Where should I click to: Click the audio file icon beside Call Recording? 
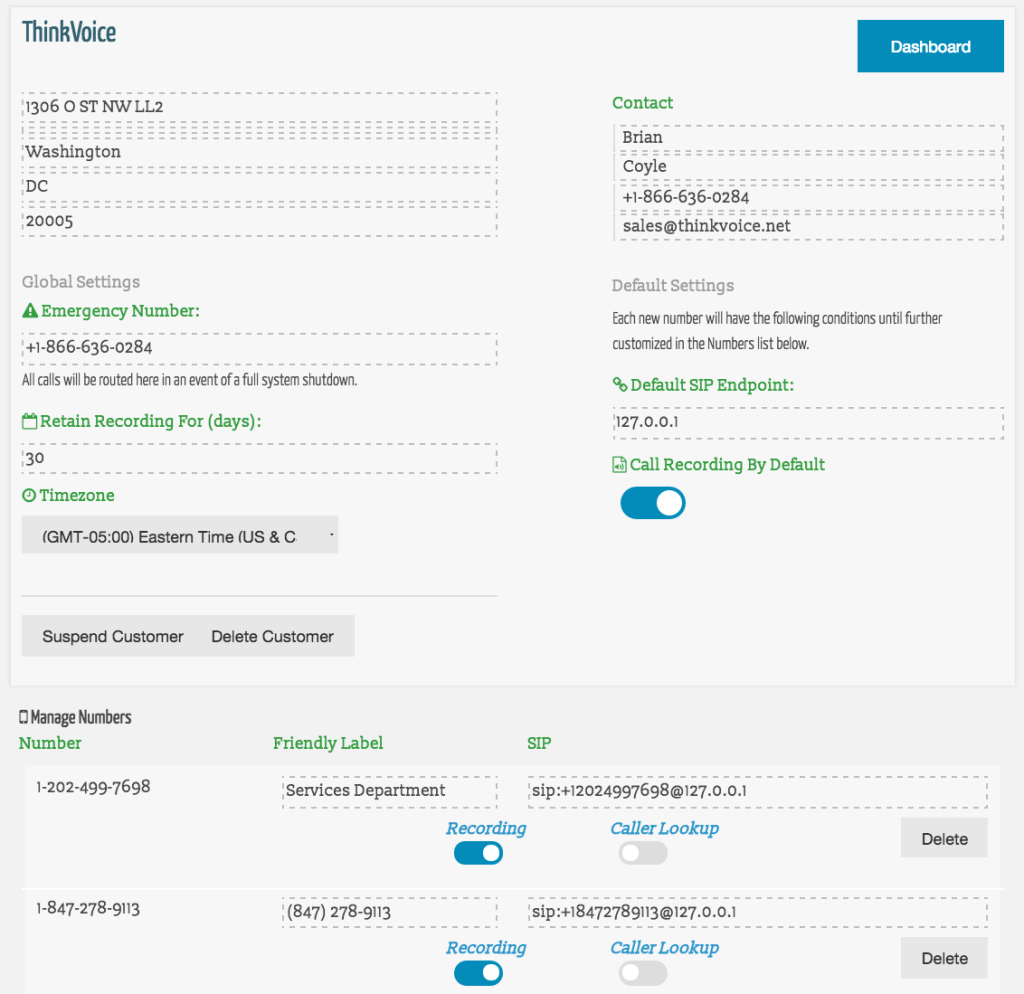pyautogui.click(x=619, y=464)
